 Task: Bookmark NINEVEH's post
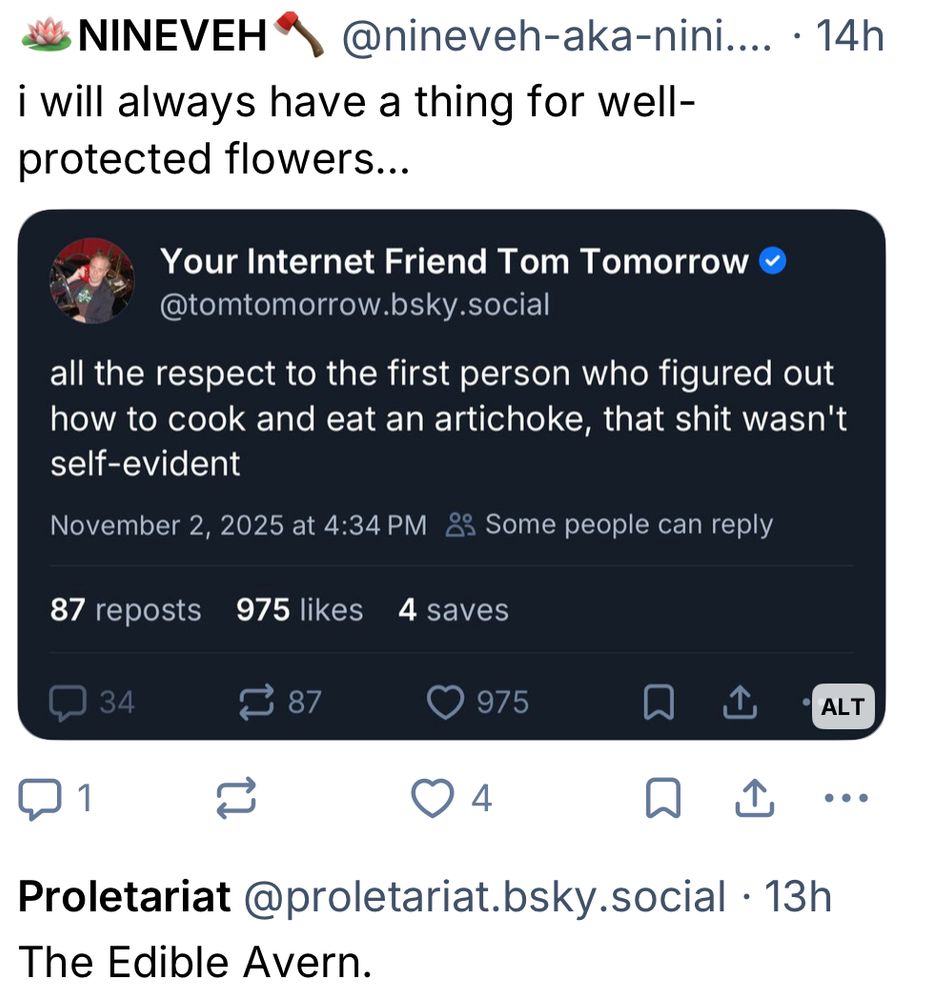[664, 798]
